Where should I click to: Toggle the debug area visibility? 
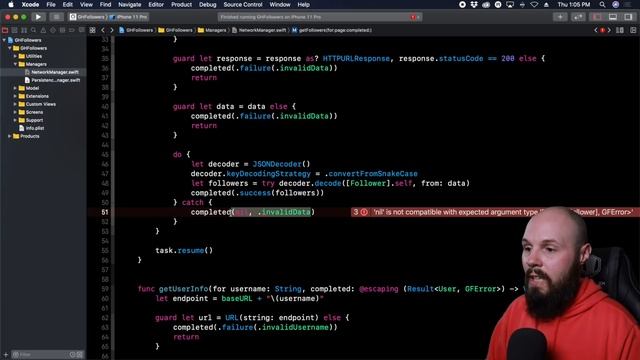613,17
